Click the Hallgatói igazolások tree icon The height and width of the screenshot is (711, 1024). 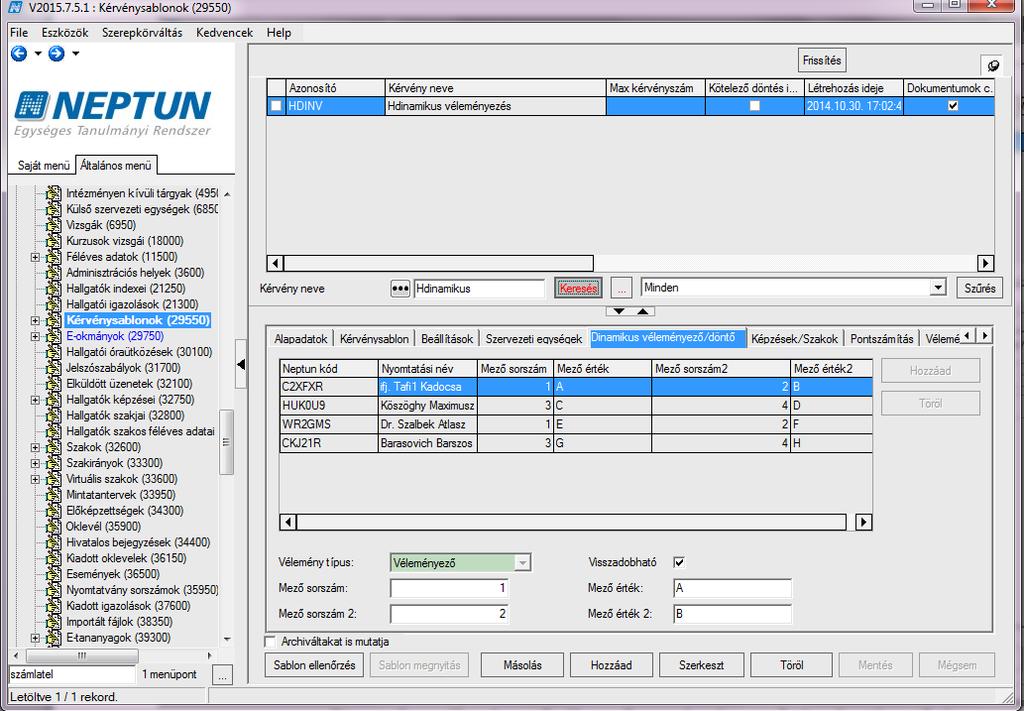pyautogui.click(x=54, y=304)
